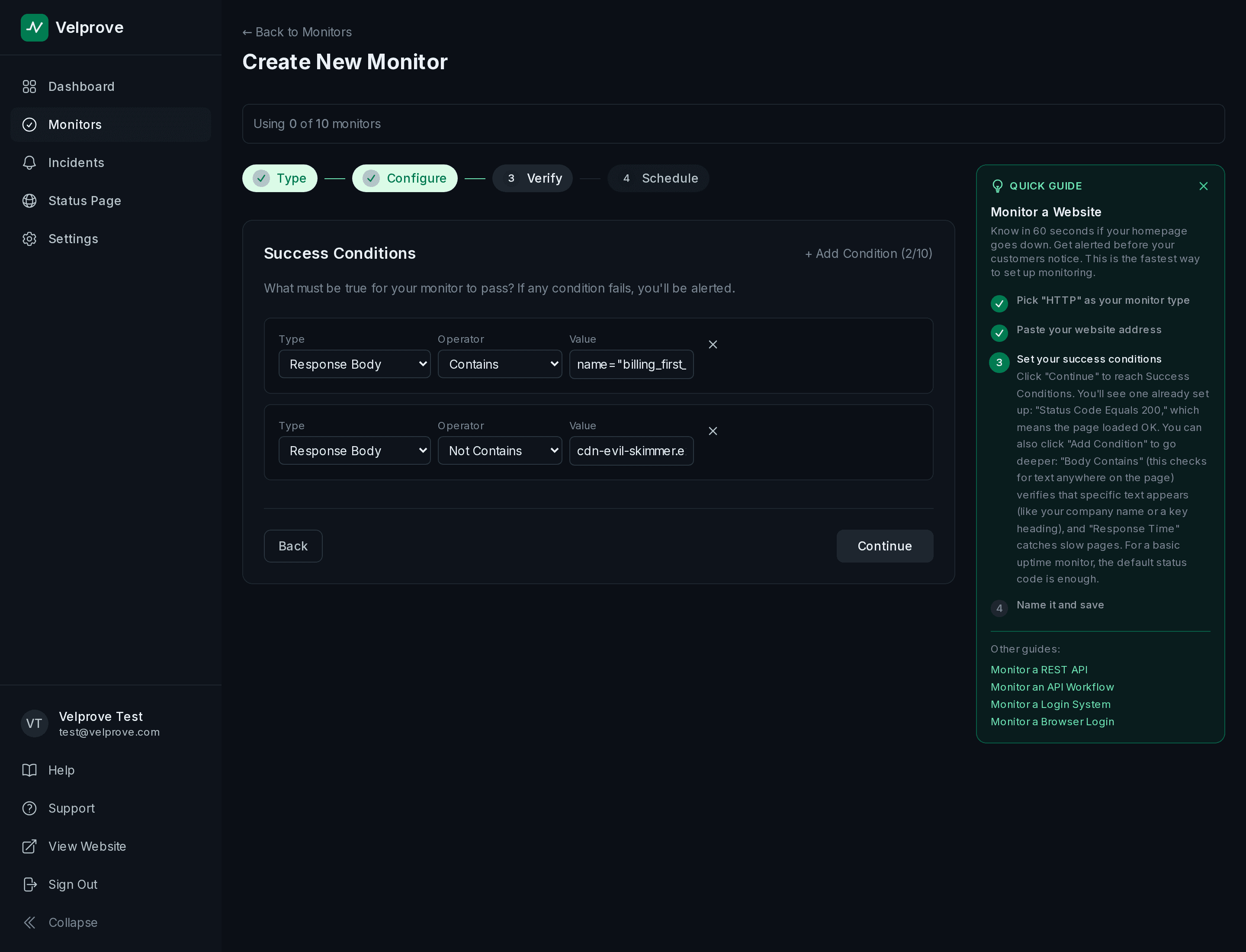Click the Using 0 of 10 monitors text

[317, 124]
